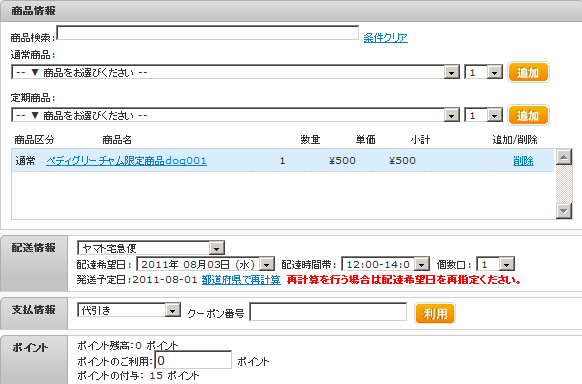
Task: Click the 削除 link for dog001 row
Action: (523, 161)
